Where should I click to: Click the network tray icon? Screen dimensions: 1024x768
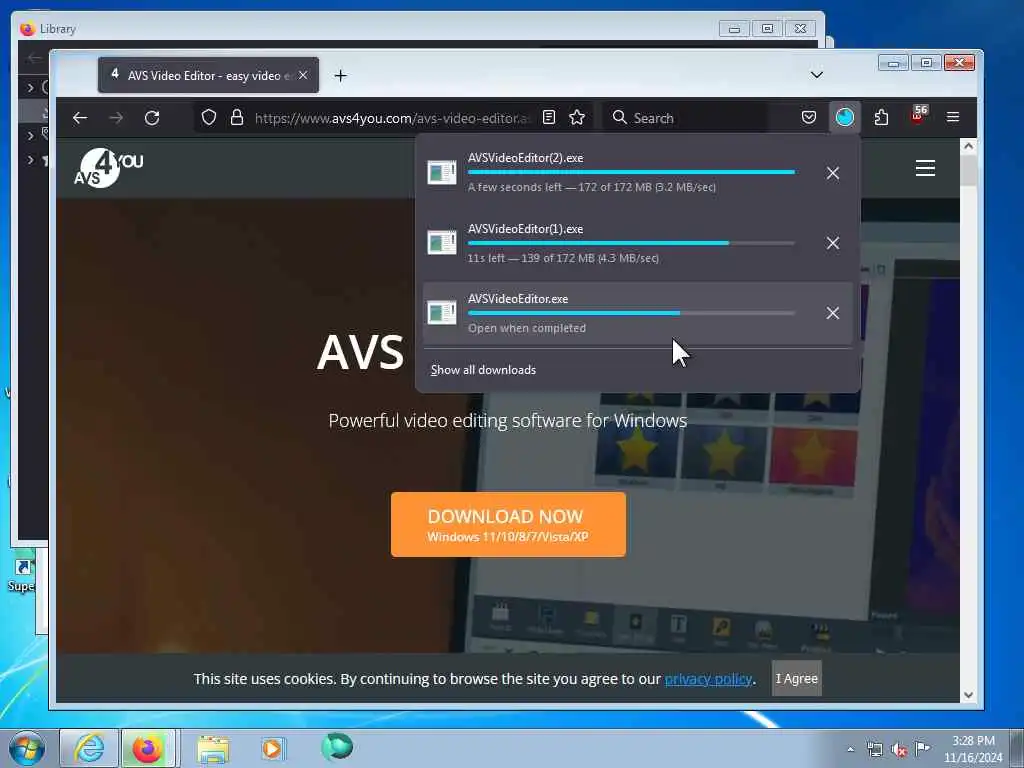(874, 749)
